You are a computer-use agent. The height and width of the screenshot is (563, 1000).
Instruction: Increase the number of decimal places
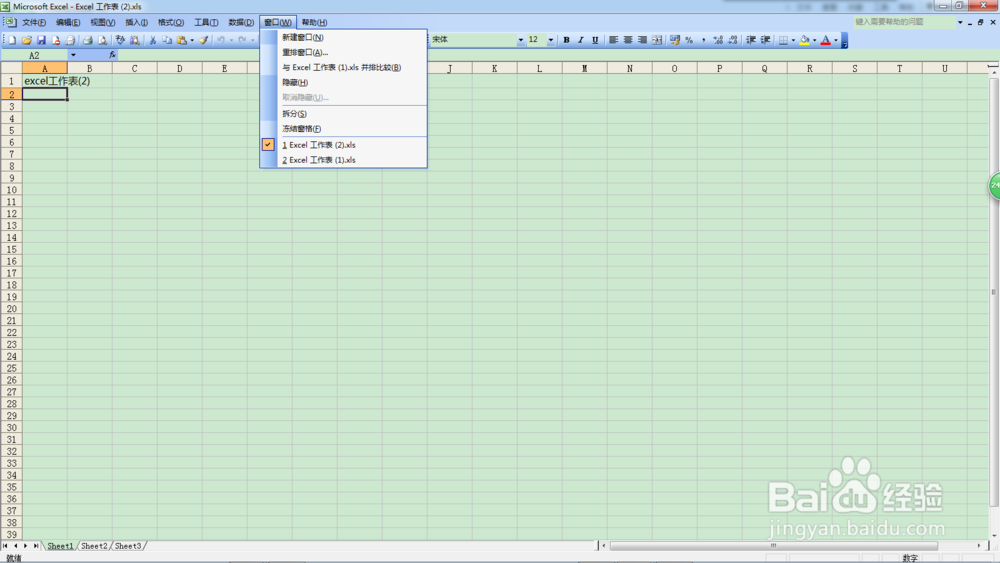[x=718, y=40]
